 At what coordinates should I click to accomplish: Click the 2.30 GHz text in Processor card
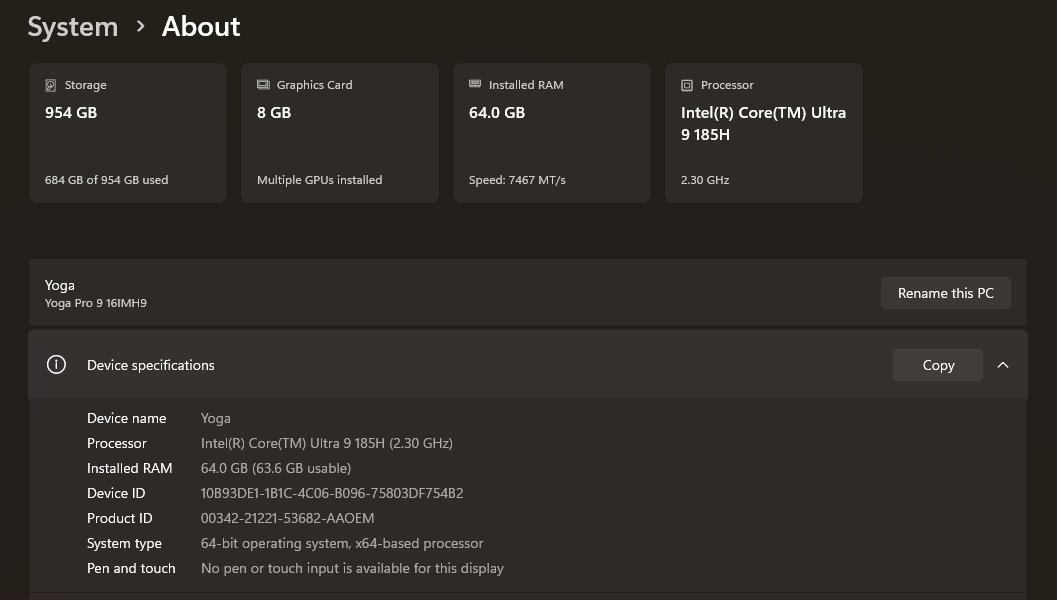(705, 180)
